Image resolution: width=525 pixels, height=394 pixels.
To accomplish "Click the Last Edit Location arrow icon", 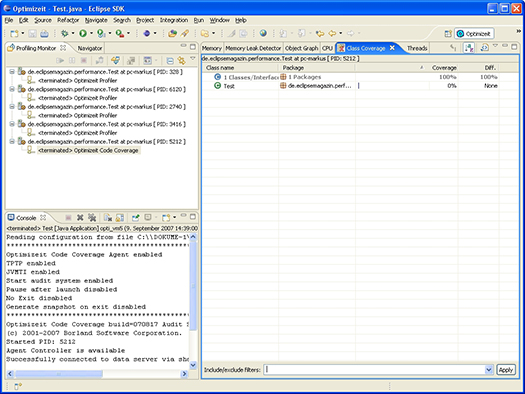I will [320, 33].
